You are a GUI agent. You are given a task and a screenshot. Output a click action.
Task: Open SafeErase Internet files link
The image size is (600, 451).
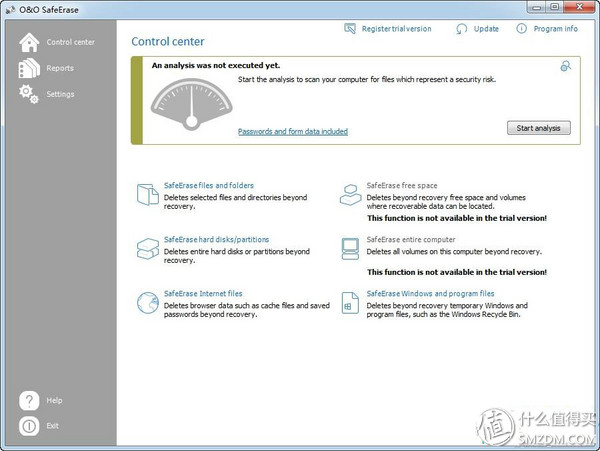point(203,293)
